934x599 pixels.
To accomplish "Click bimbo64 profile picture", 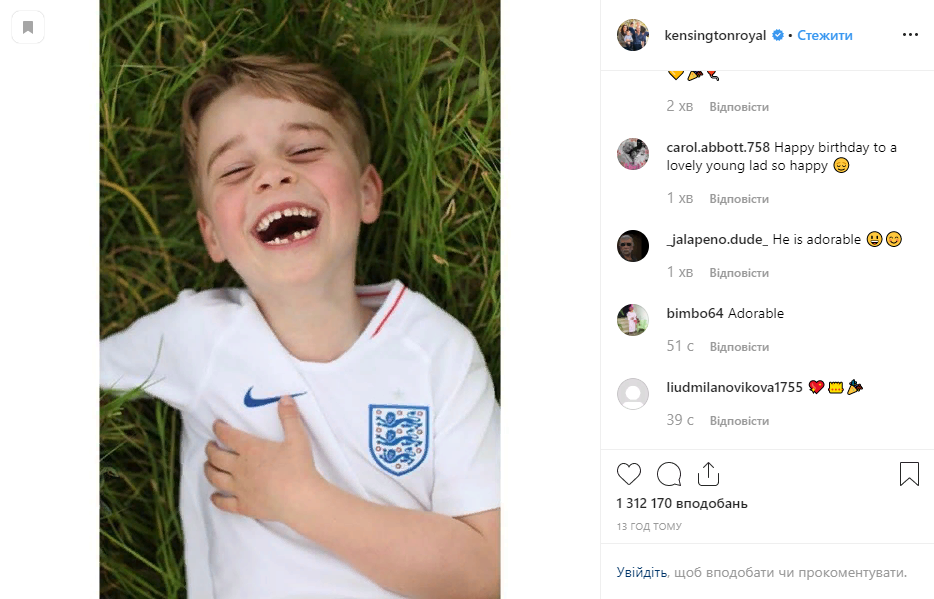I will (633, 320).
